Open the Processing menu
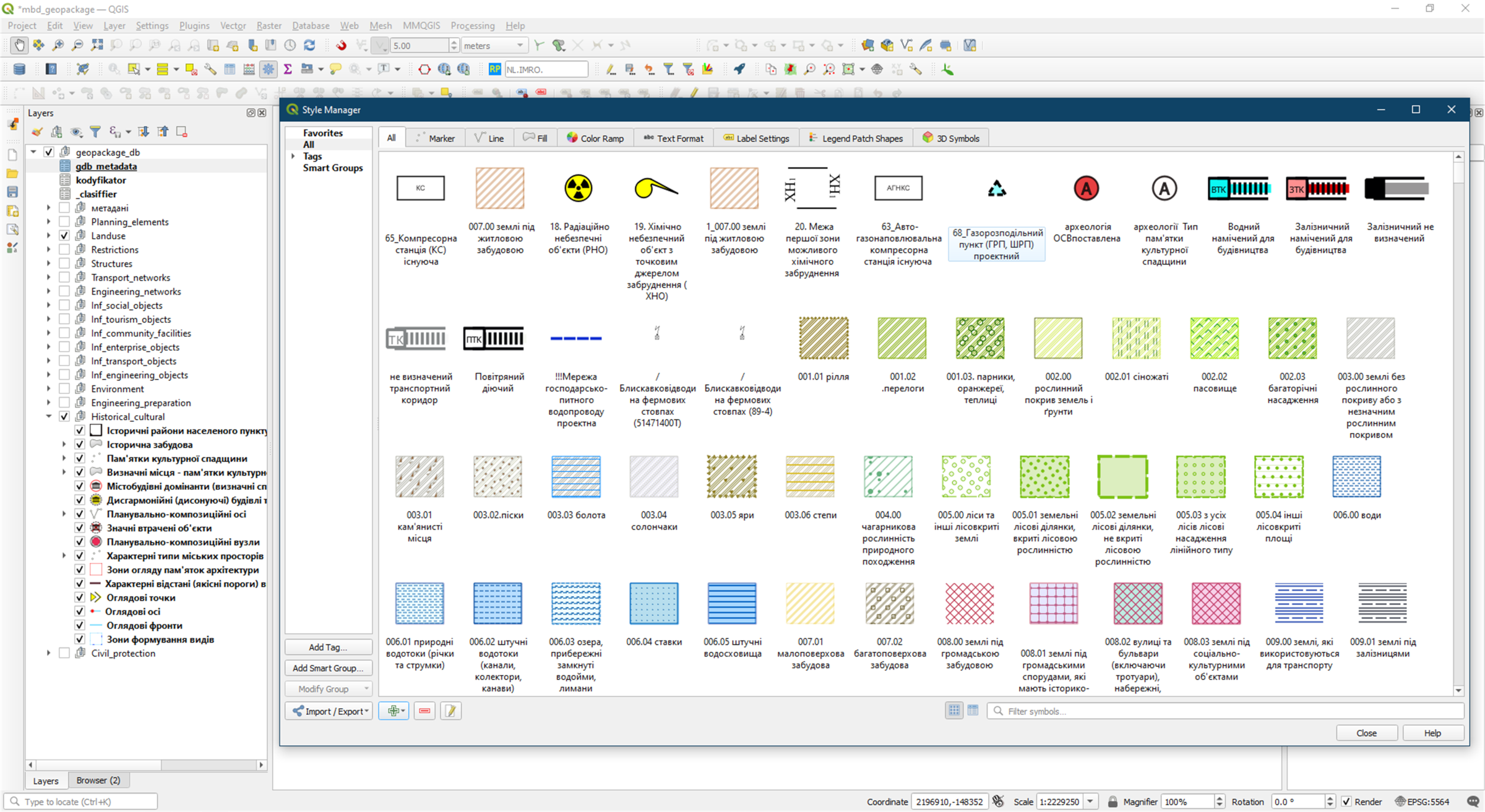This screenshot has height=812, width=1485. click(x=472, y=25)
